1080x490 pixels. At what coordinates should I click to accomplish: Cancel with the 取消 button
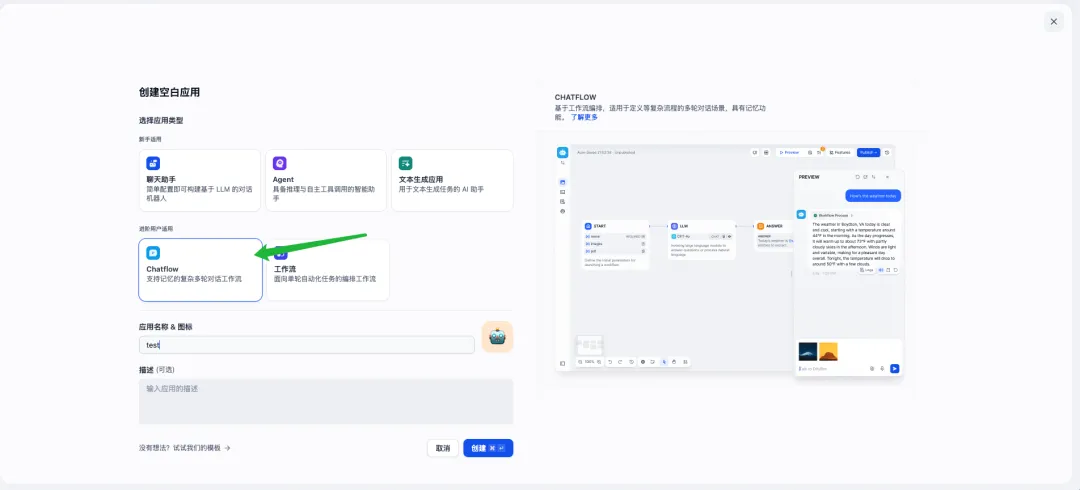point(443,448)
